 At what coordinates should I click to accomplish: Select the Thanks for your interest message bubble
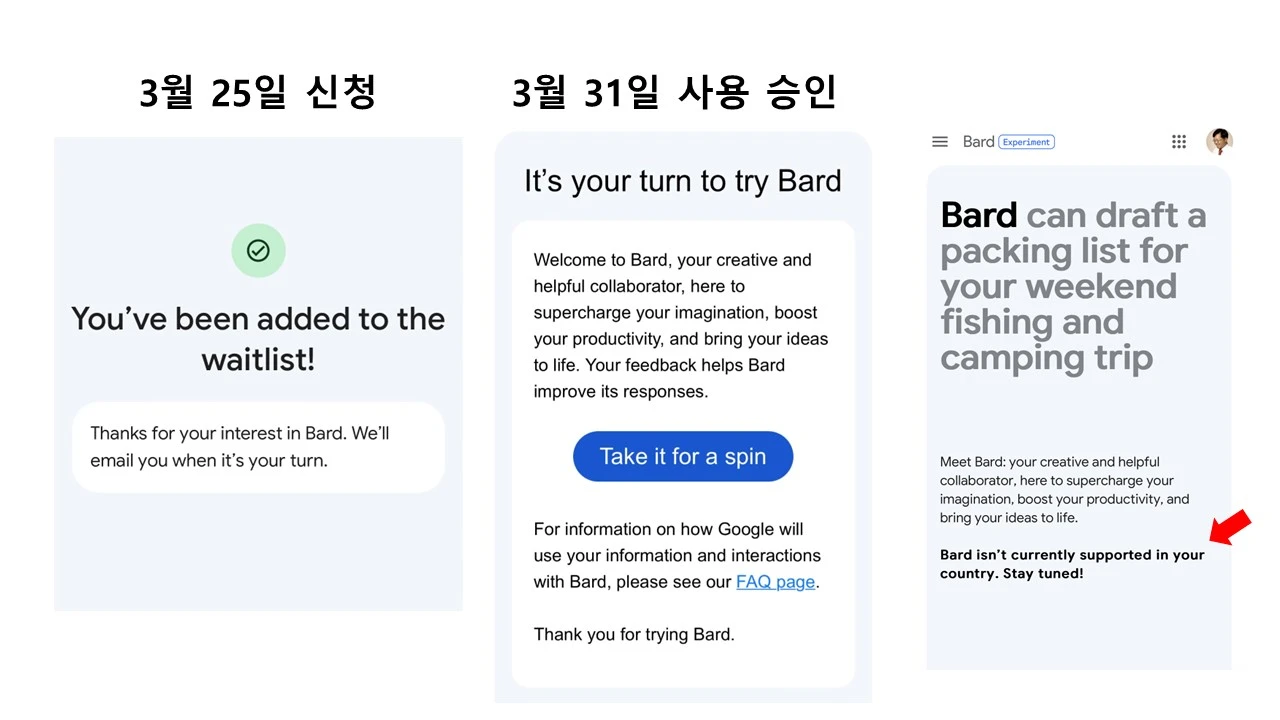coord(258,447)
